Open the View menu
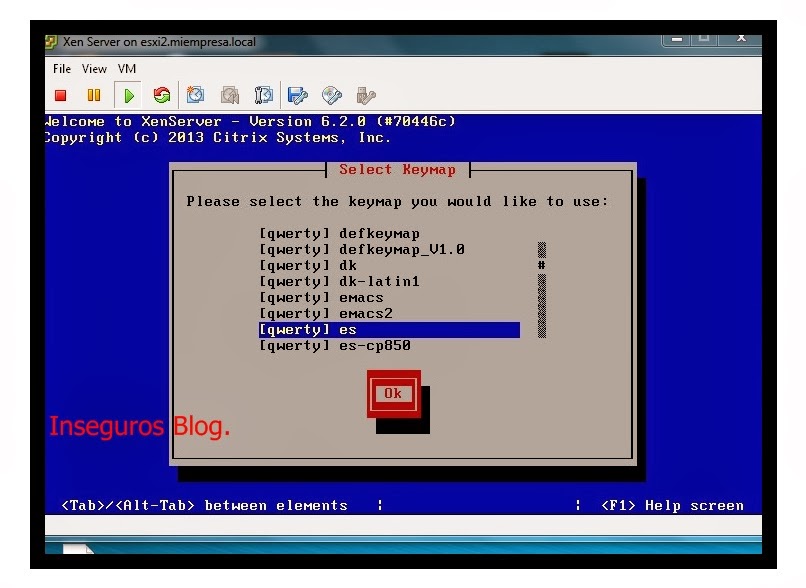 click(94, 69)
